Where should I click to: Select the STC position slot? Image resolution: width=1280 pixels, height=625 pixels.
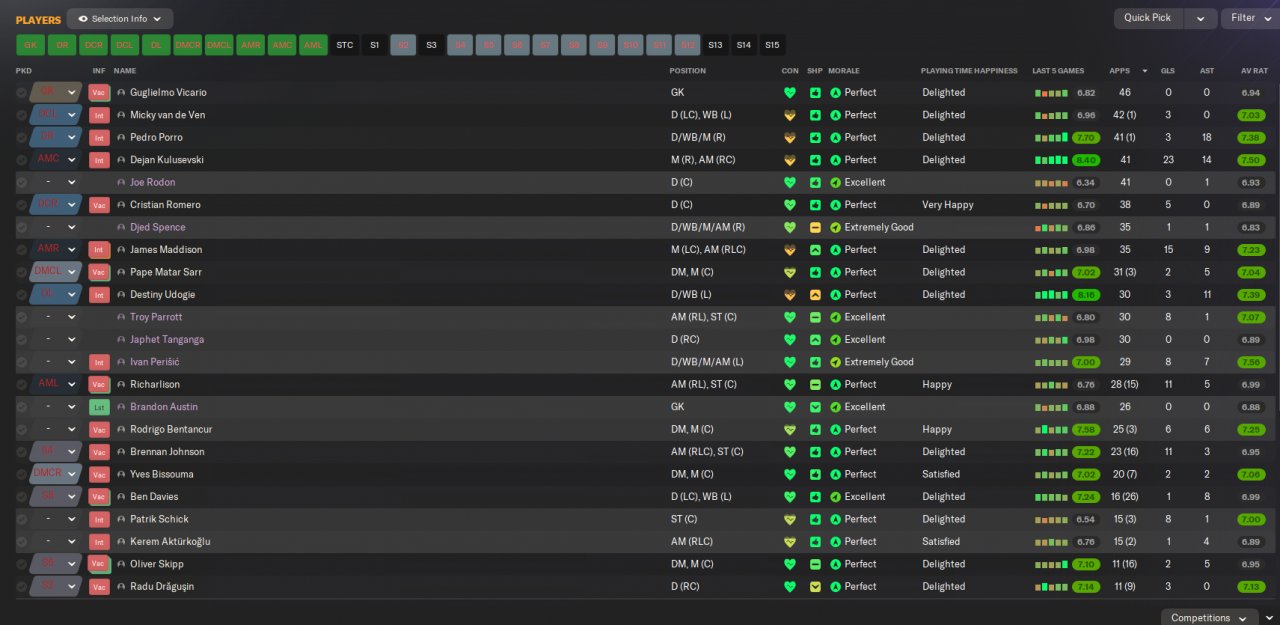click(345, 45)
